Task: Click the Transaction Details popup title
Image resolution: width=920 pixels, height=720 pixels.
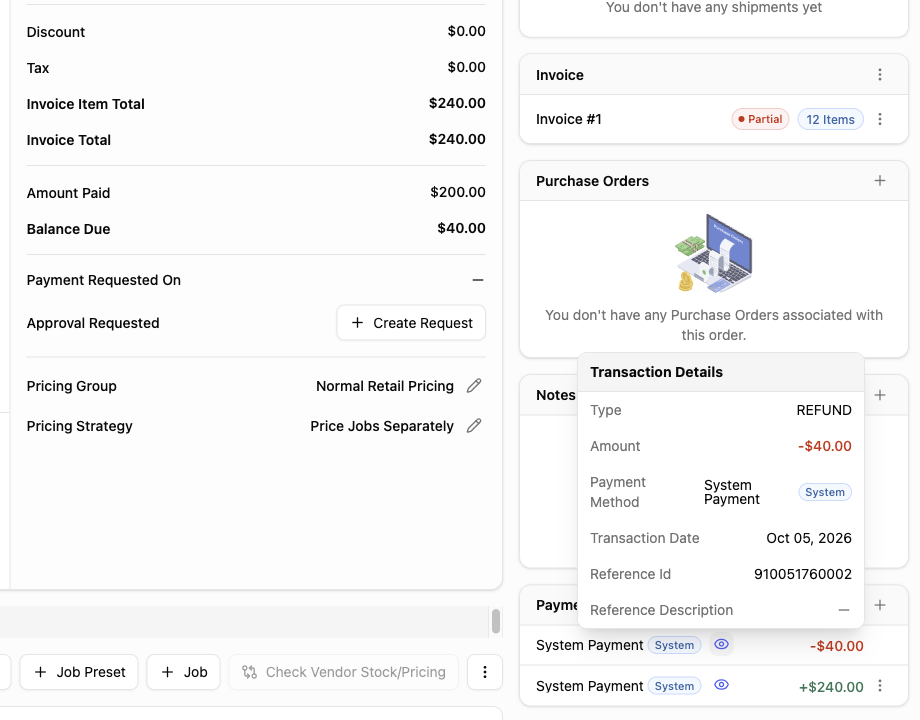Action: click(657, 372)
